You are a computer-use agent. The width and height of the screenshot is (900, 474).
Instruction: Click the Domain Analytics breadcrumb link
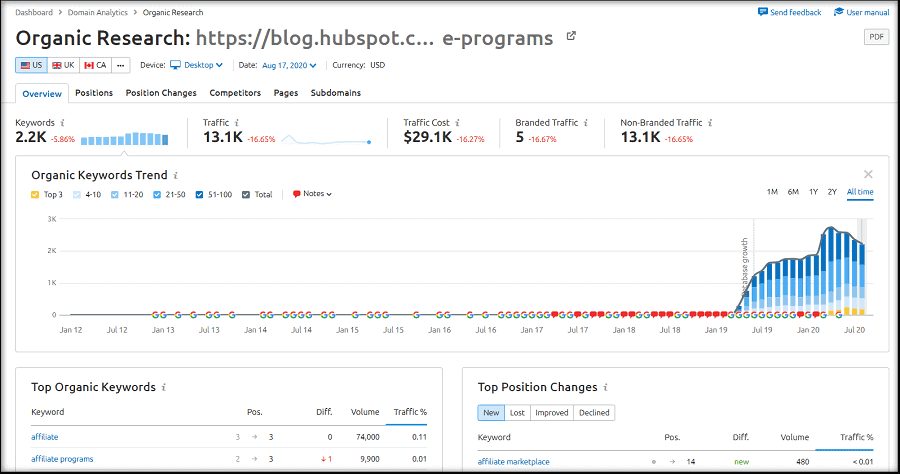(98, 13)
